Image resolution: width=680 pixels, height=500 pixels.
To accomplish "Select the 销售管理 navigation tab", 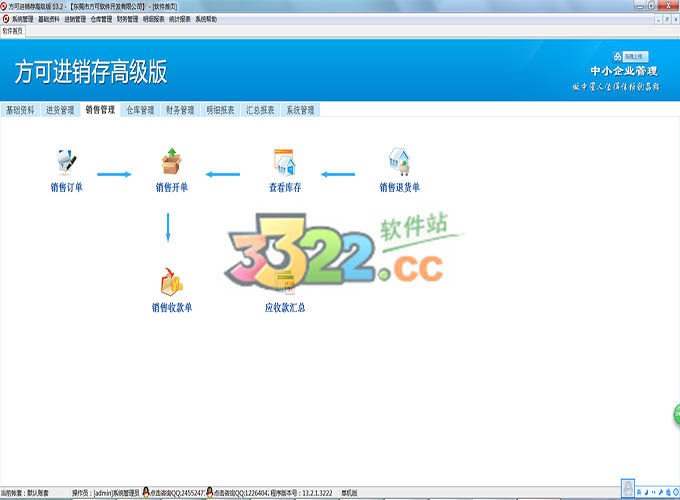I will click(x=100, y=110).
